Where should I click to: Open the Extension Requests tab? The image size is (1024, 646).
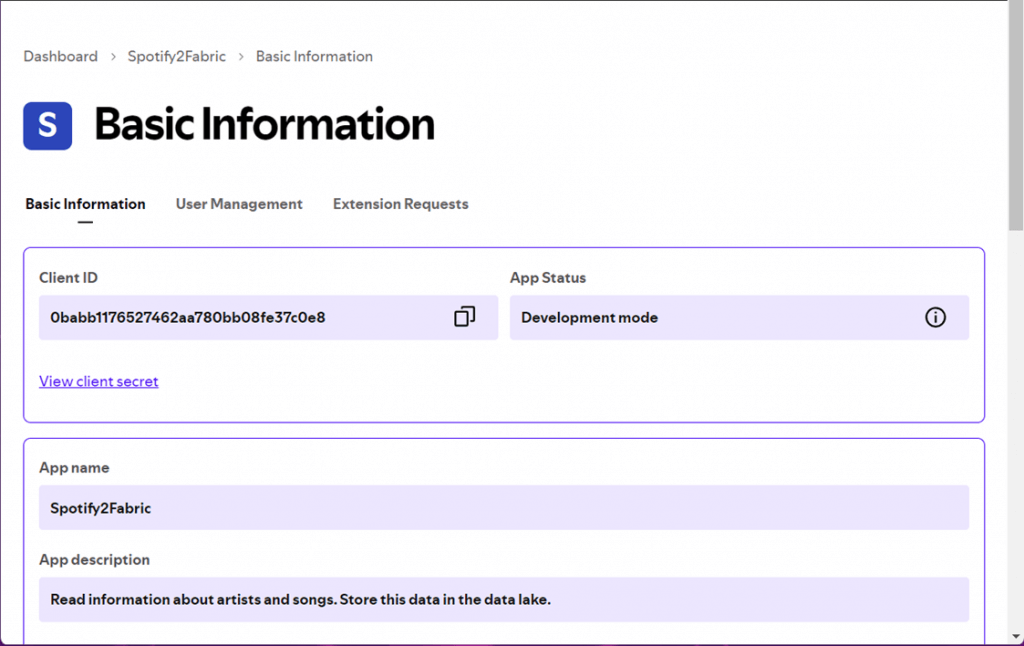tap(400, 204)
